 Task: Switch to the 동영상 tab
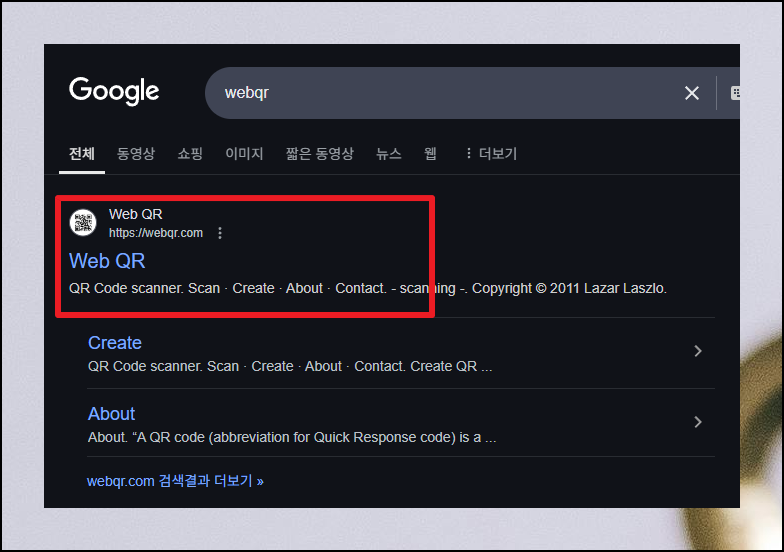[136, 154]
